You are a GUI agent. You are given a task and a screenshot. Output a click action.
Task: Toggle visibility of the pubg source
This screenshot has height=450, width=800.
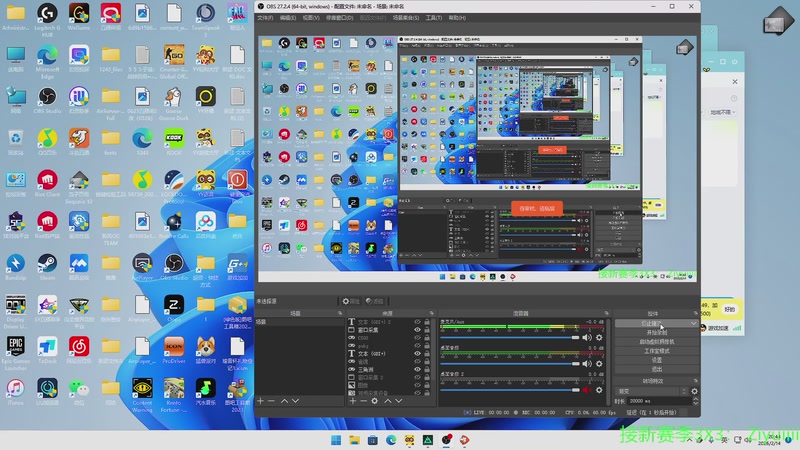click(x=417, y=345)
